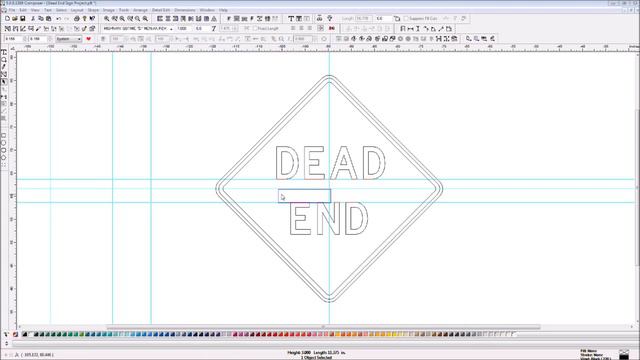Select the text tool in left toolbox
This screenshot has width=640, height=360.
[4, 52]
